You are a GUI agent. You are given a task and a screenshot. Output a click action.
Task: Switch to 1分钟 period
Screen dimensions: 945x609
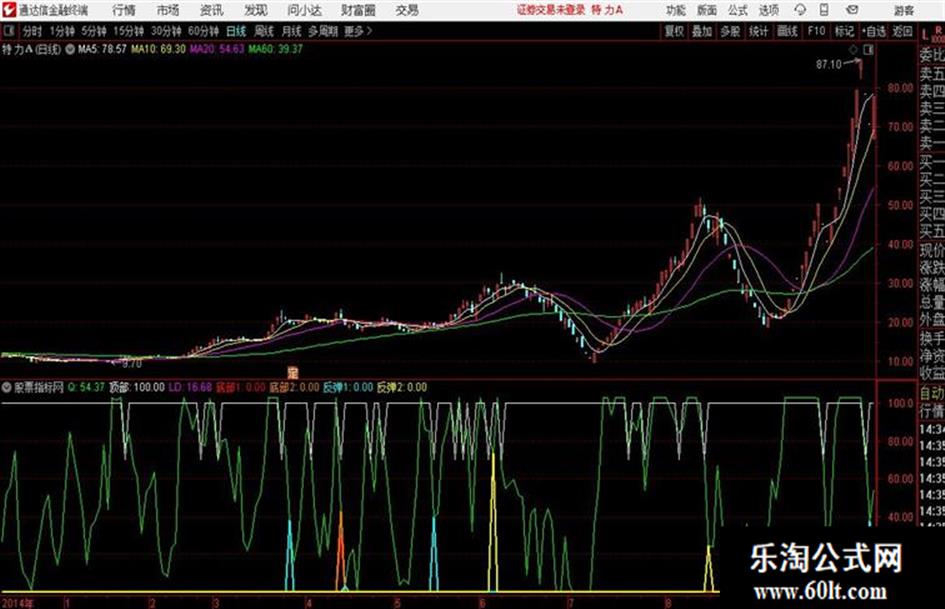(62, 31)
